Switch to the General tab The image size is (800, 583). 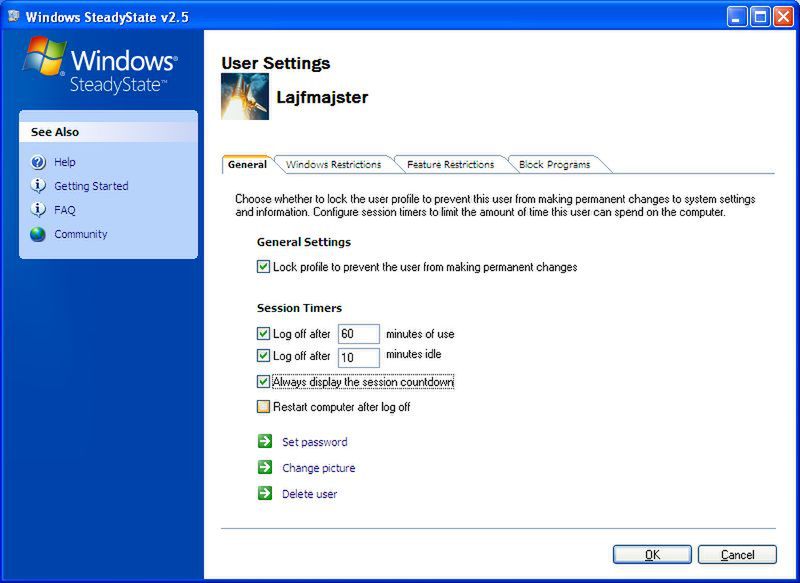(247, 164)
